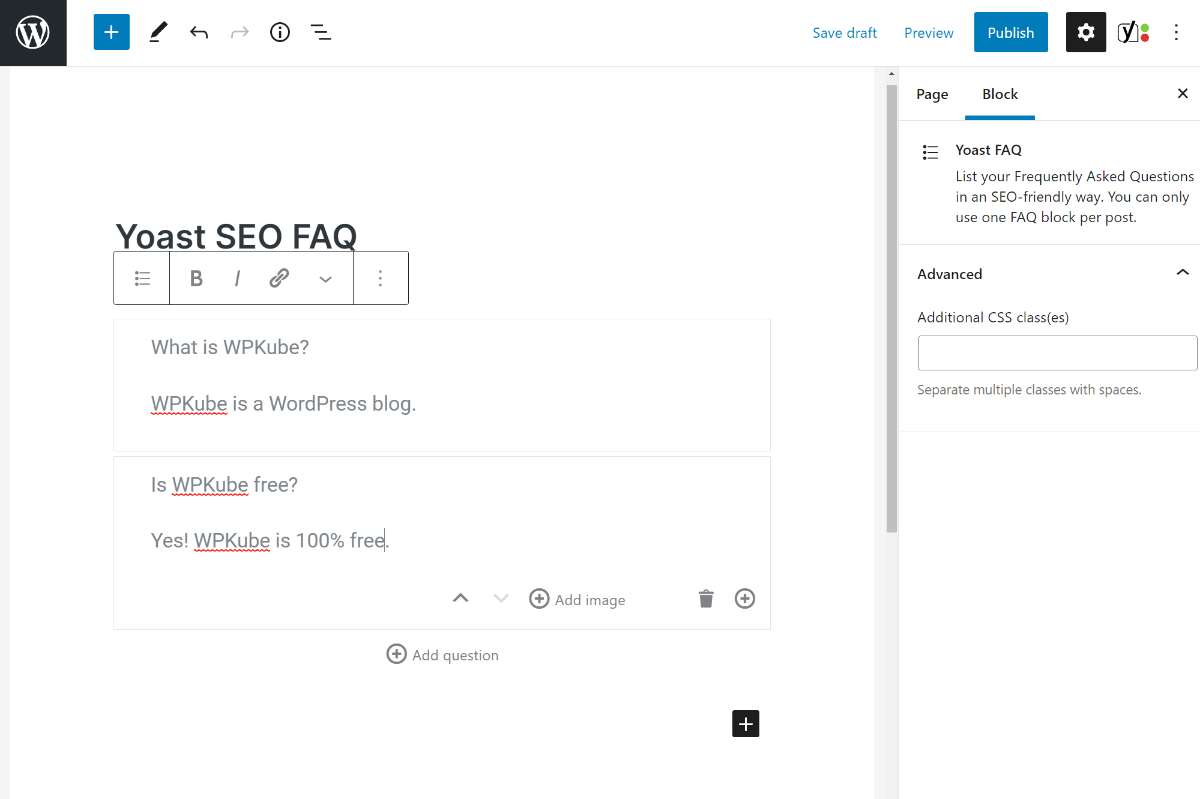Image resolution: width=1200 pixels, height=799 pixels.
Task: Open the block list view
Action: point(321,33)
